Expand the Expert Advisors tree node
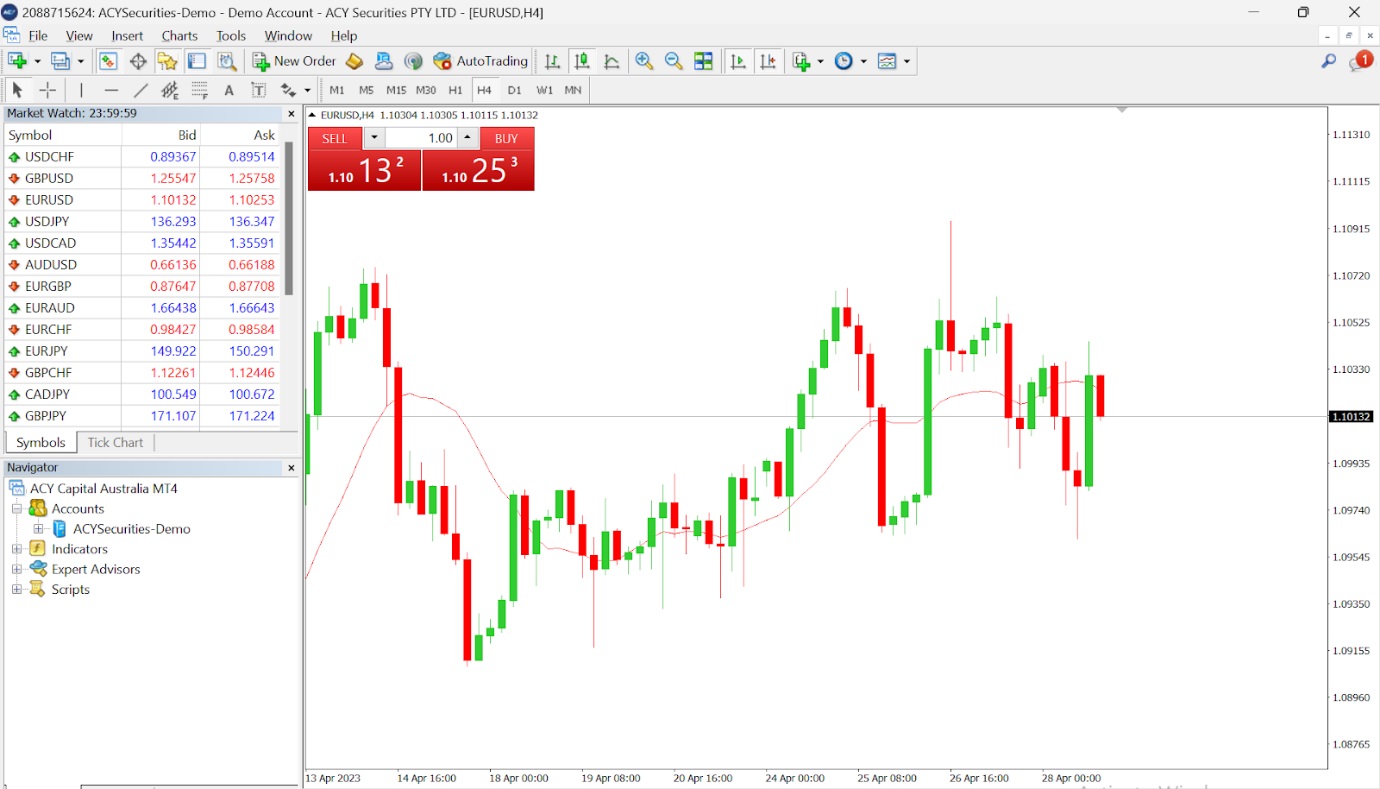 [16, 569]
